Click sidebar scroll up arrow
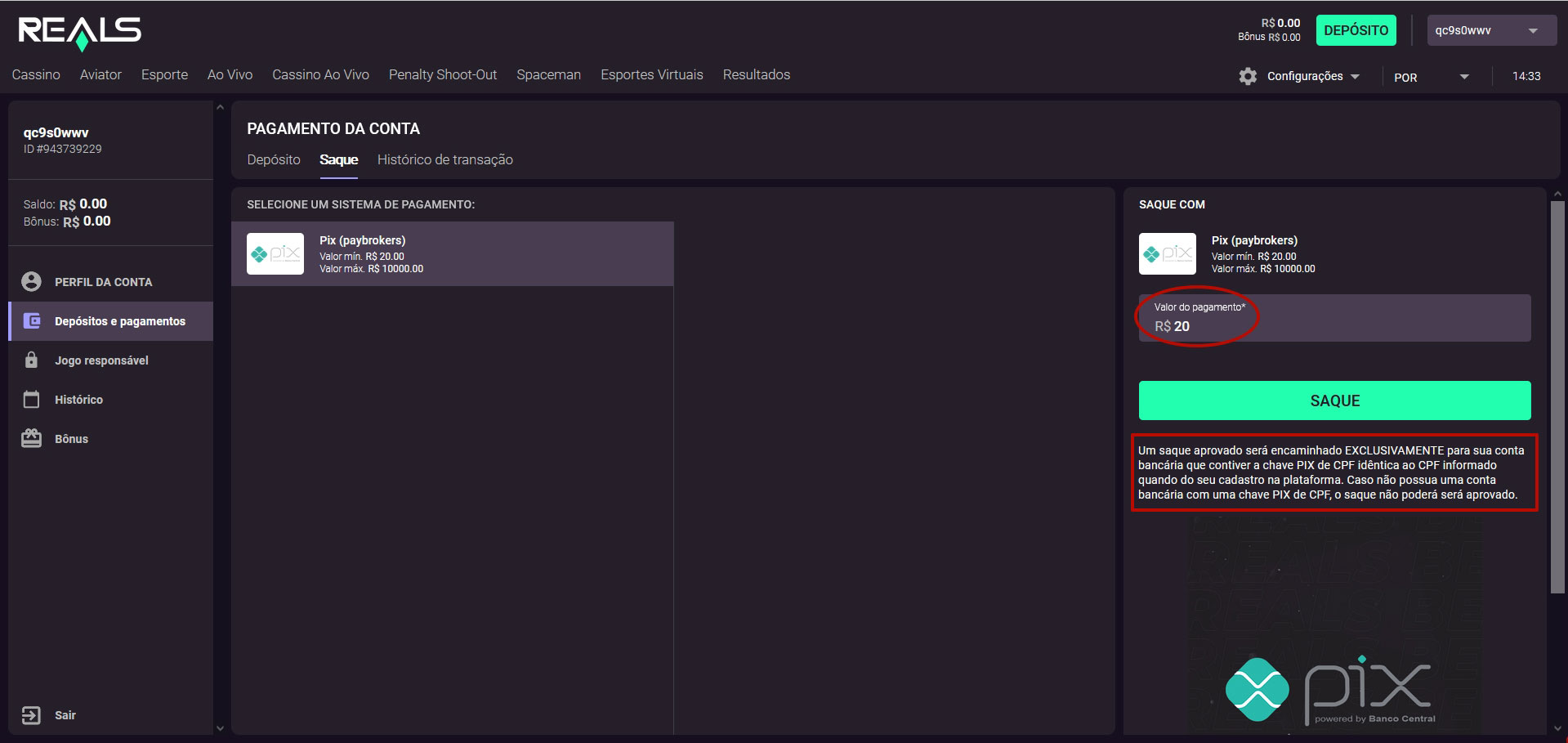This screenshot has height=743, width=1568. pos(219,107)
